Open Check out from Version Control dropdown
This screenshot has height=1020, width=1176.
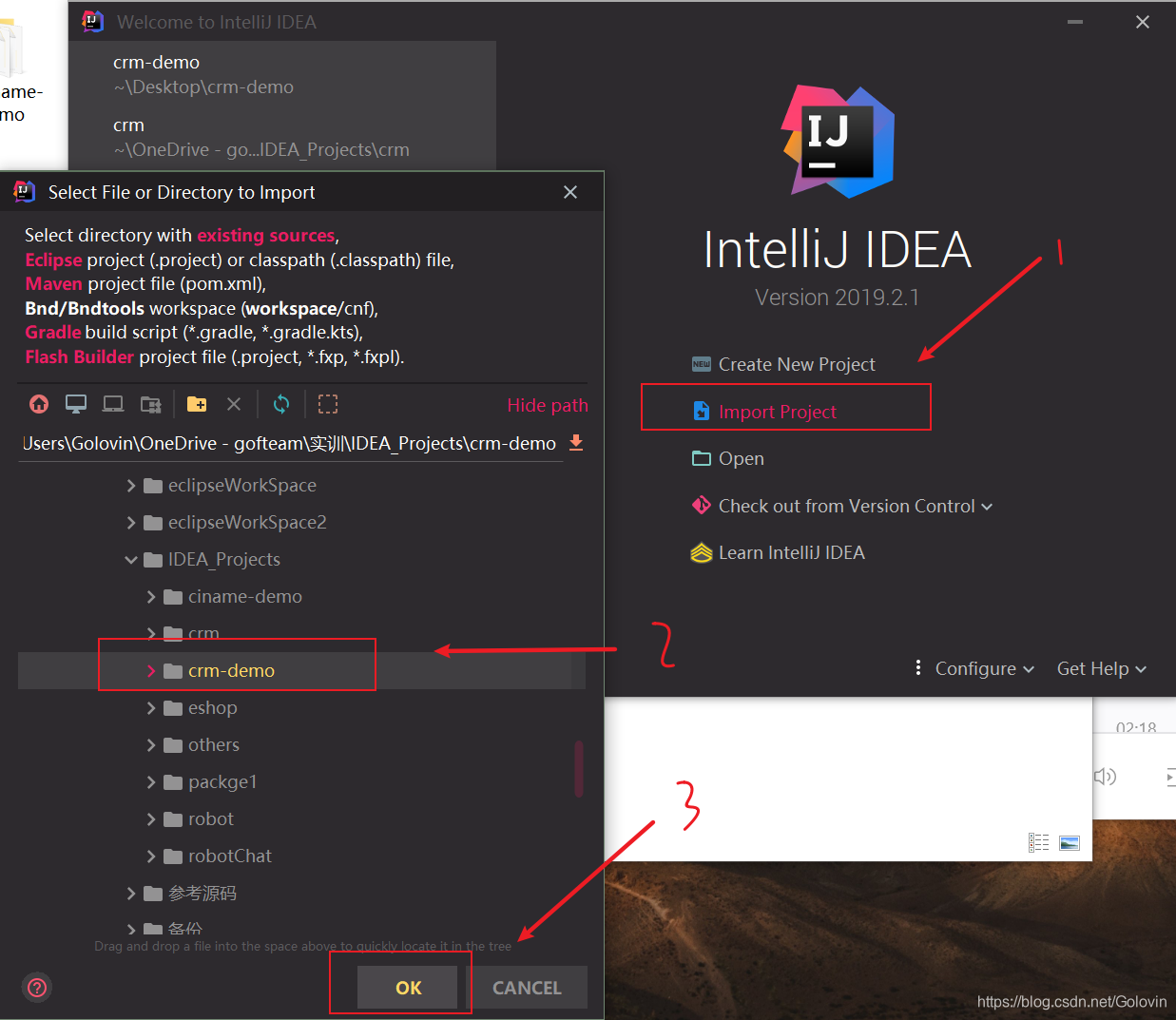pyautogui.click(x=987, y=507)
